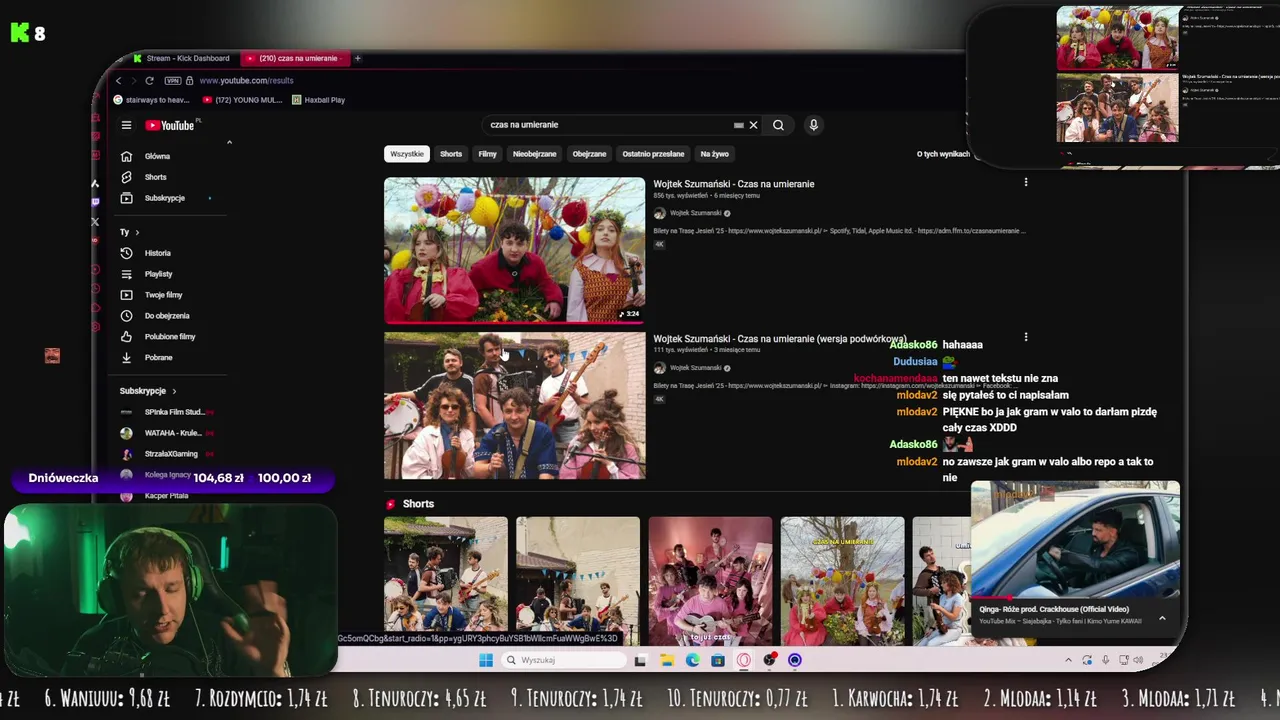Select the Filmy filter chip

tap(487, 154)
